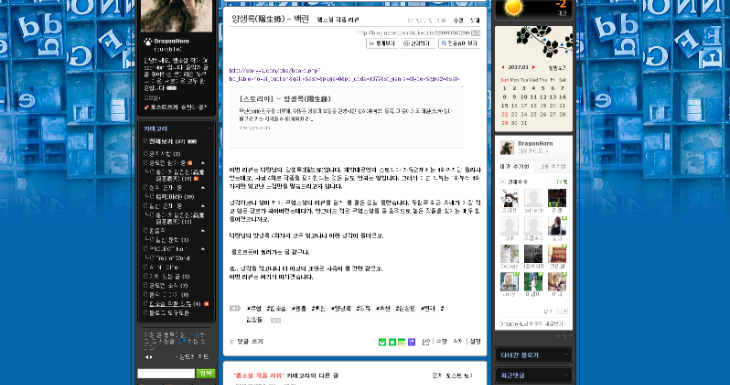This screenshot has height=385, width=730.
Task: Click the music player previous/next arrows
Action: coord(149,357)
